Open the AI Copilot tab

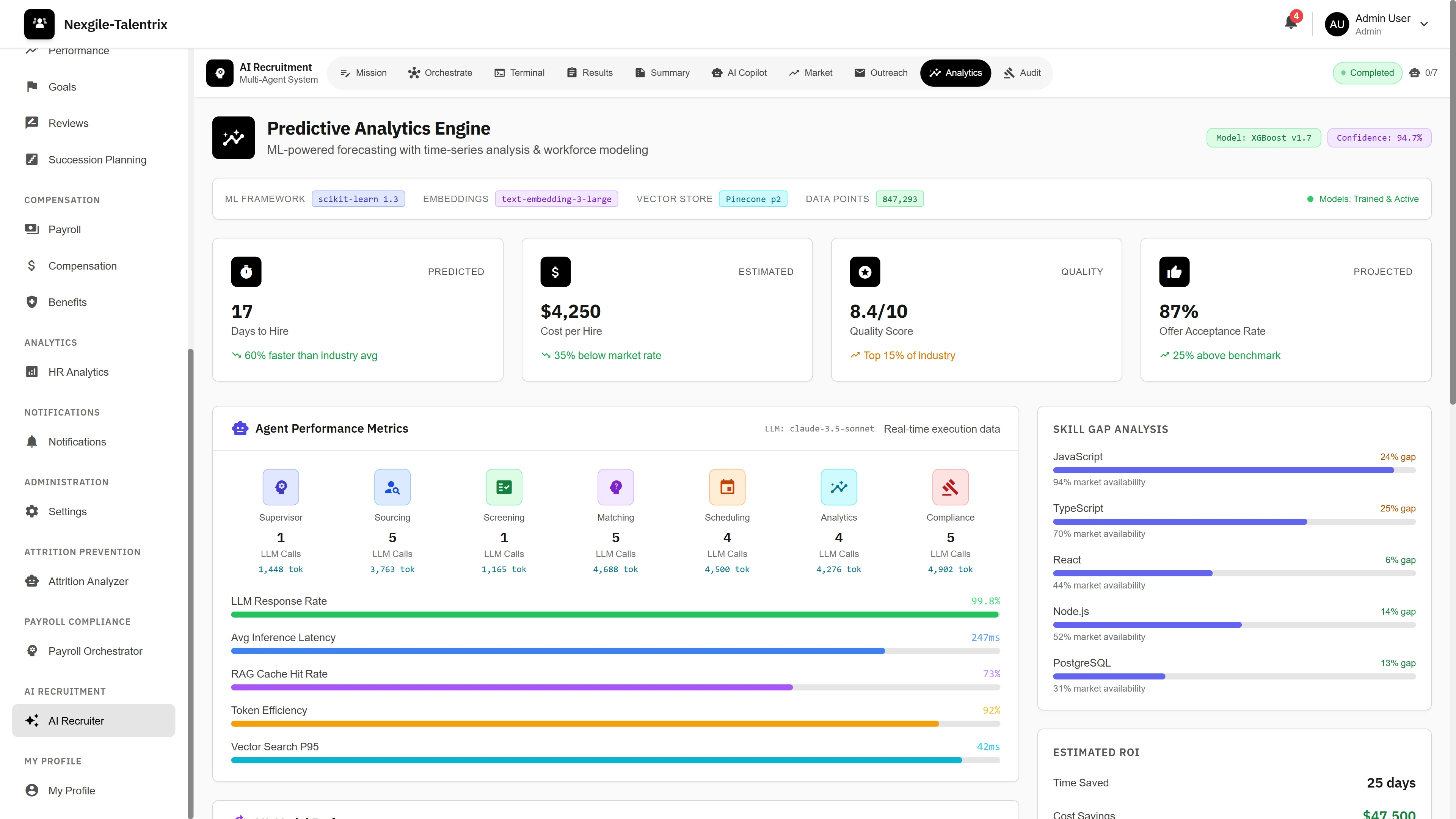coord(739,72)
